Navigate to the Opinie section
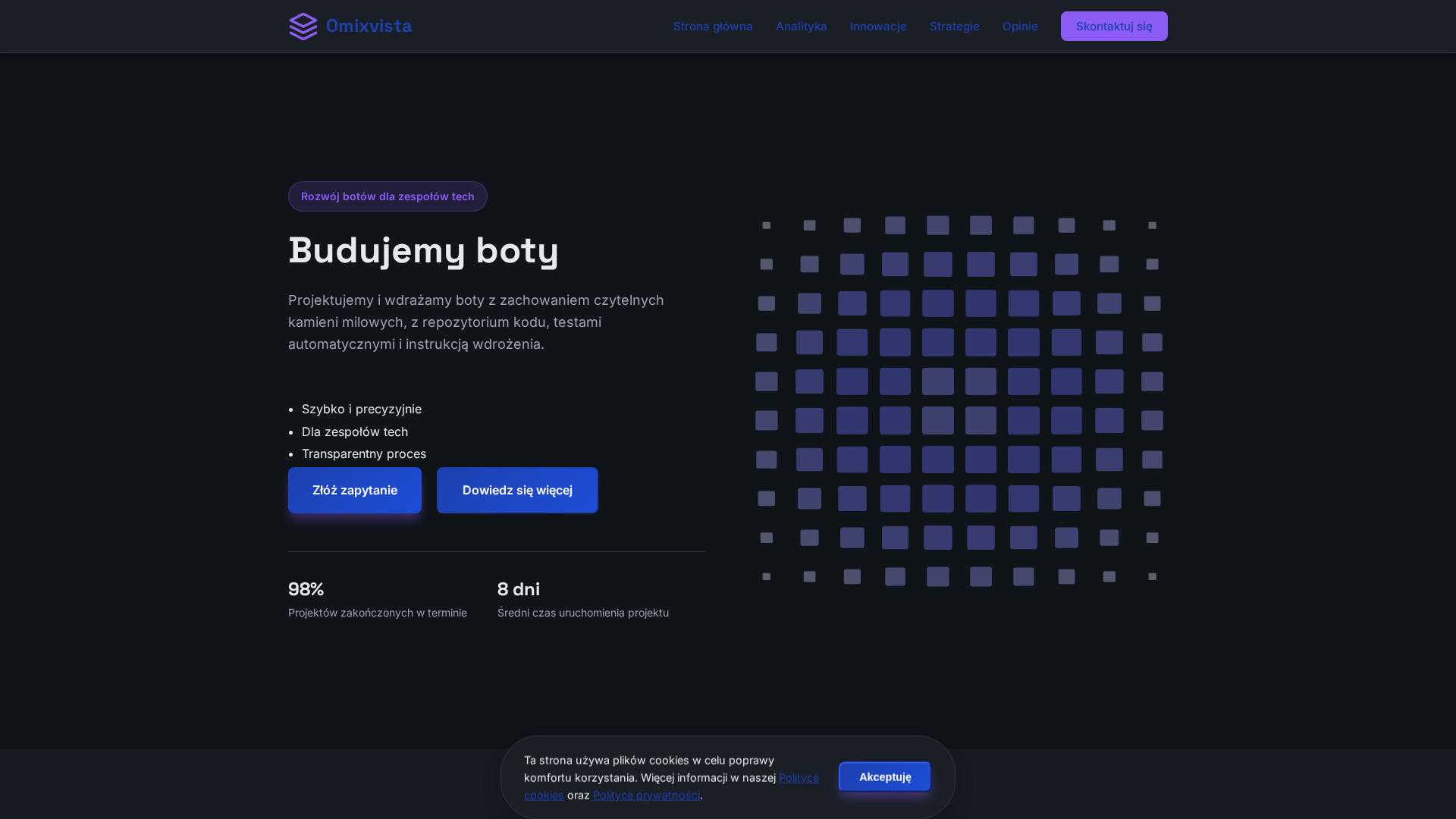This screenshot has height=819, width=1456. tap(1020, 27)
